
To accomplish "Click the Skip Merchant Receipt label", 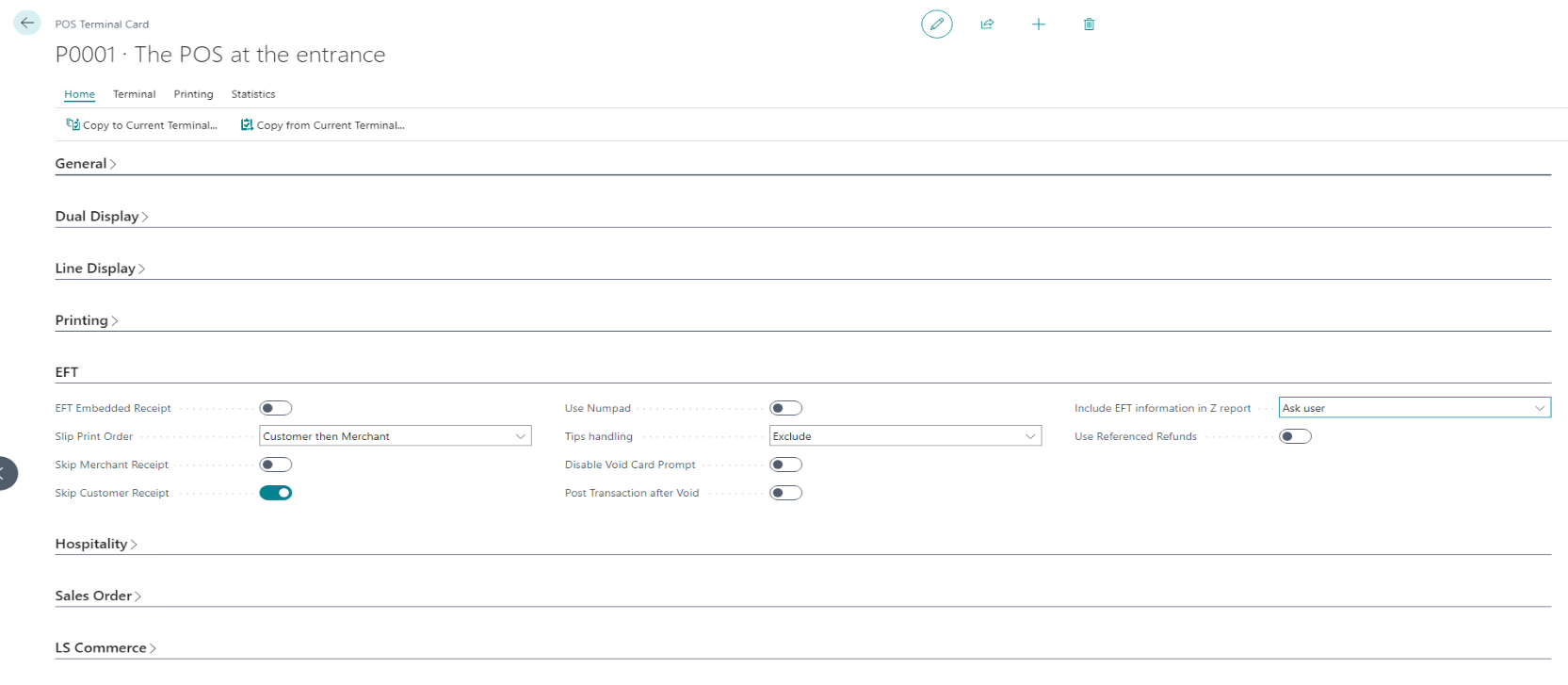I will click(112, 465).
